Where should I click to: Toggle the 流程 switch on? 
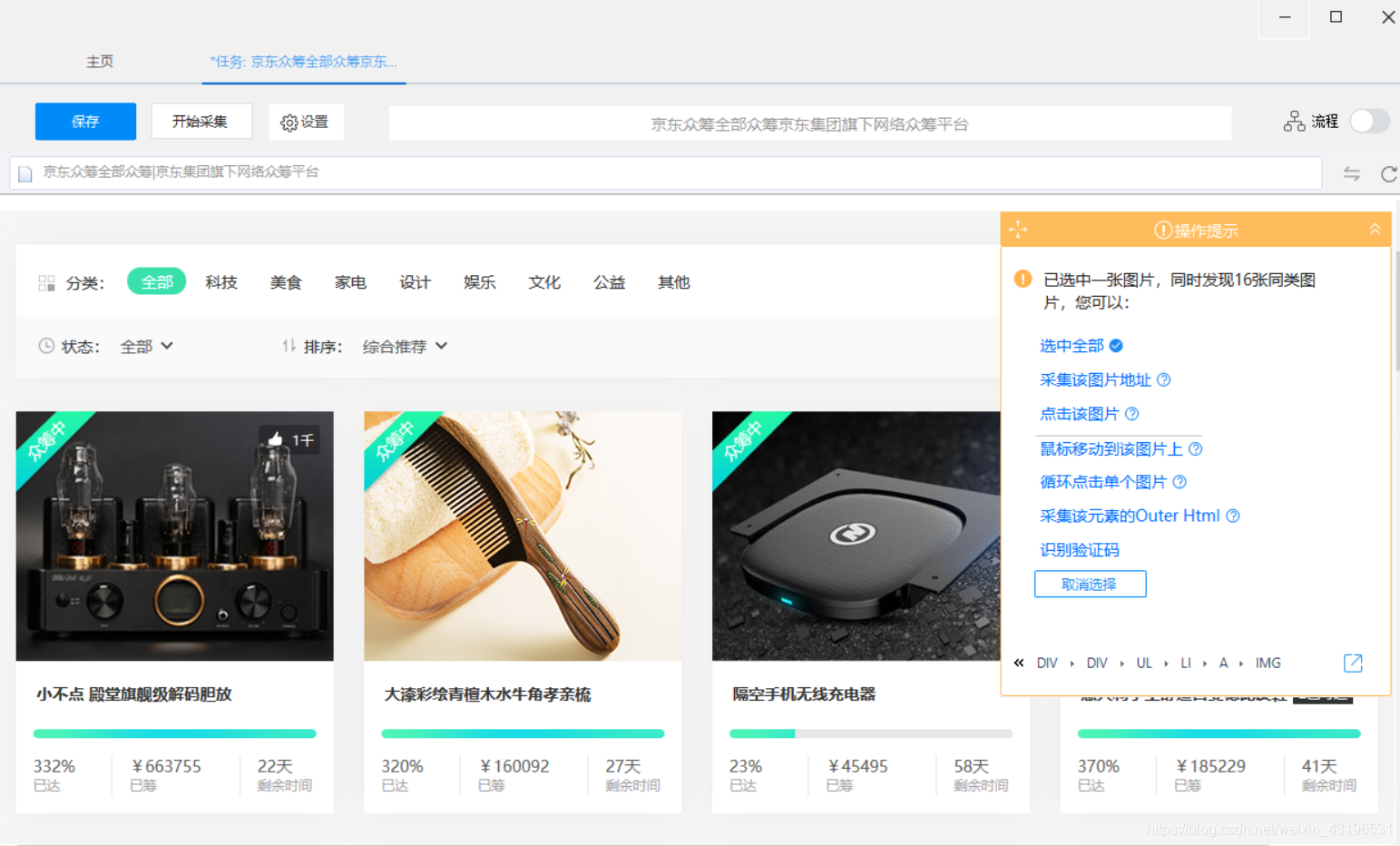pos(1369,121)
